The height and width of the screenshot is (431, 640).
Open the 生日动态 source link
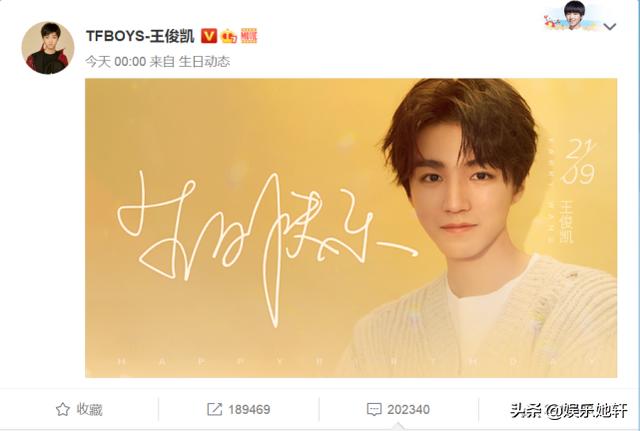204,62
